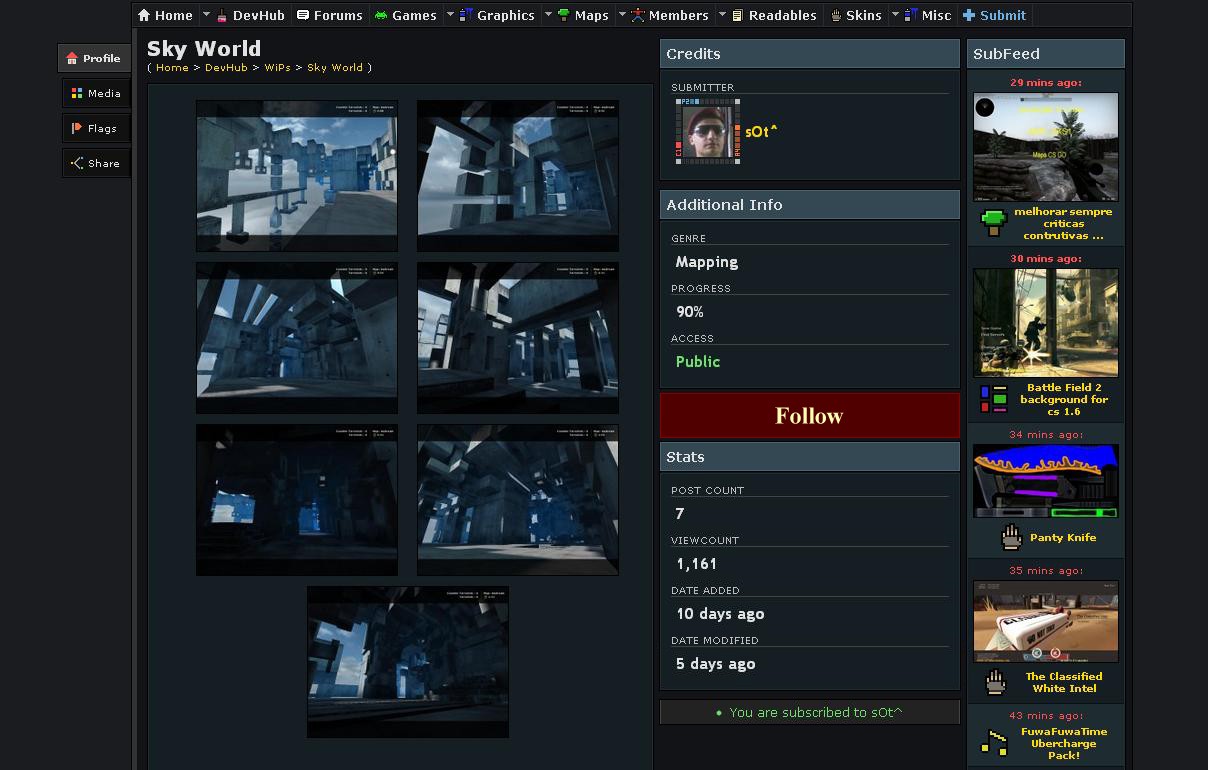1208x770 pixels.
Task: Click the Skins hand icon in navbar
Action: 836,15
